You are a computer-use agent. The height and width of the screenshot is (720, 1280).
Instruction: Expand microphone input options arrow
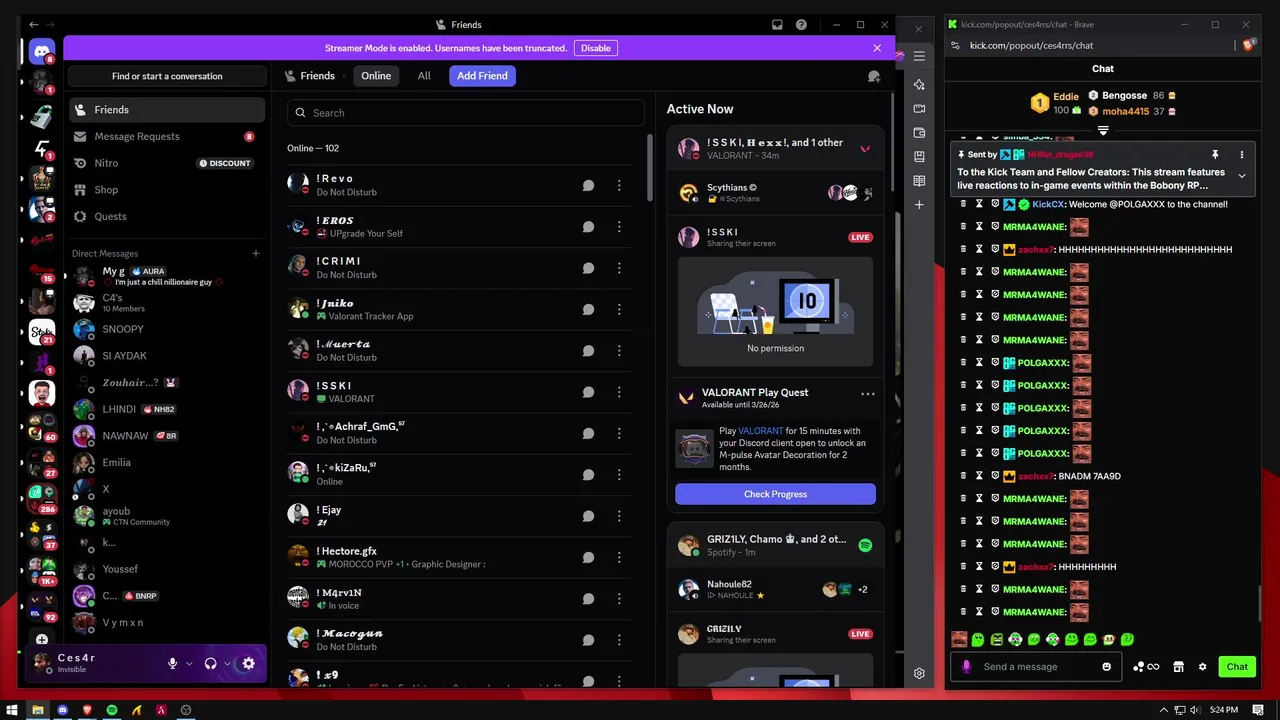click(x=189, y=663)
